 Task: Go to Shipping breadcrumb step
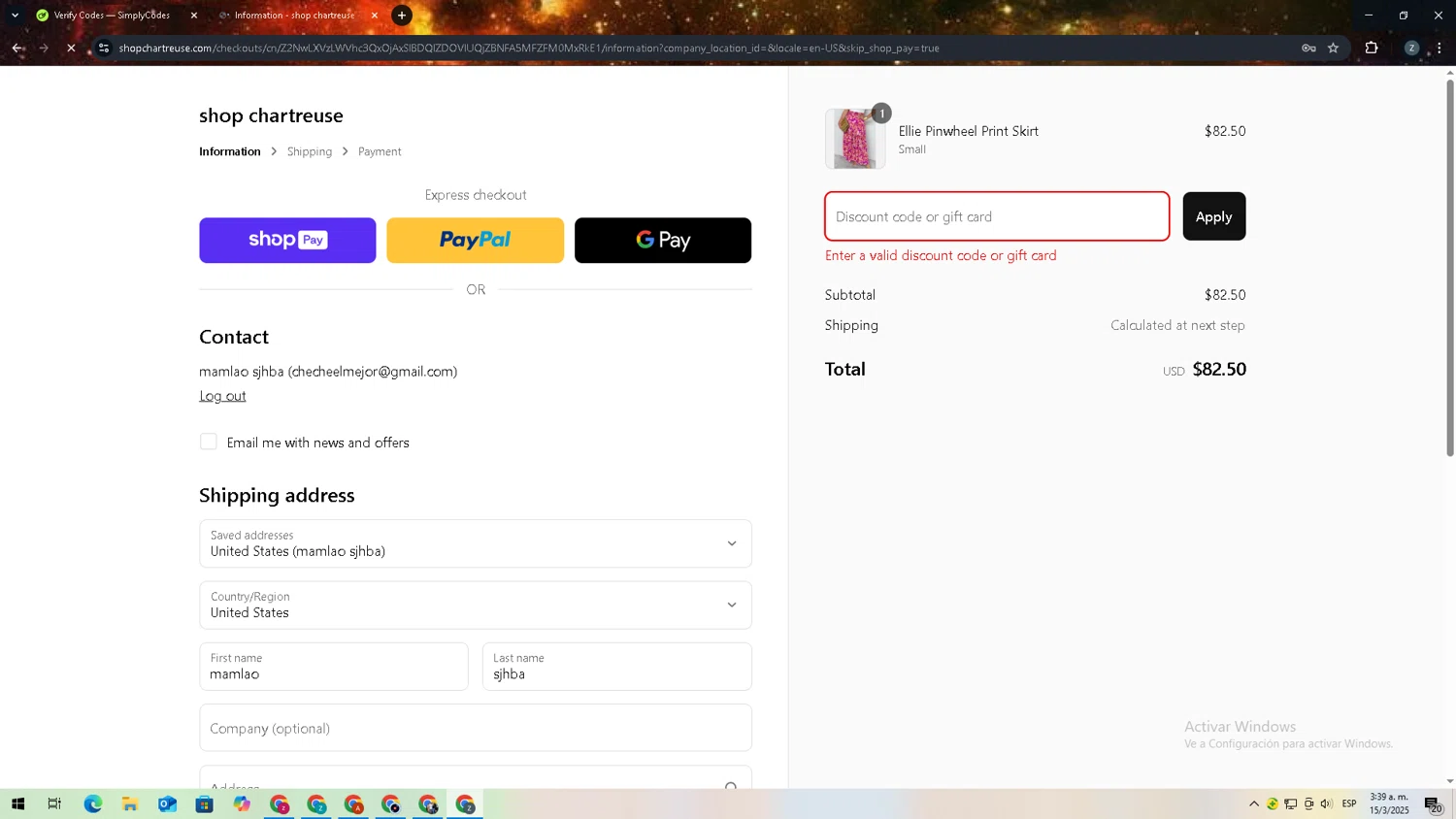coord(310,151)
